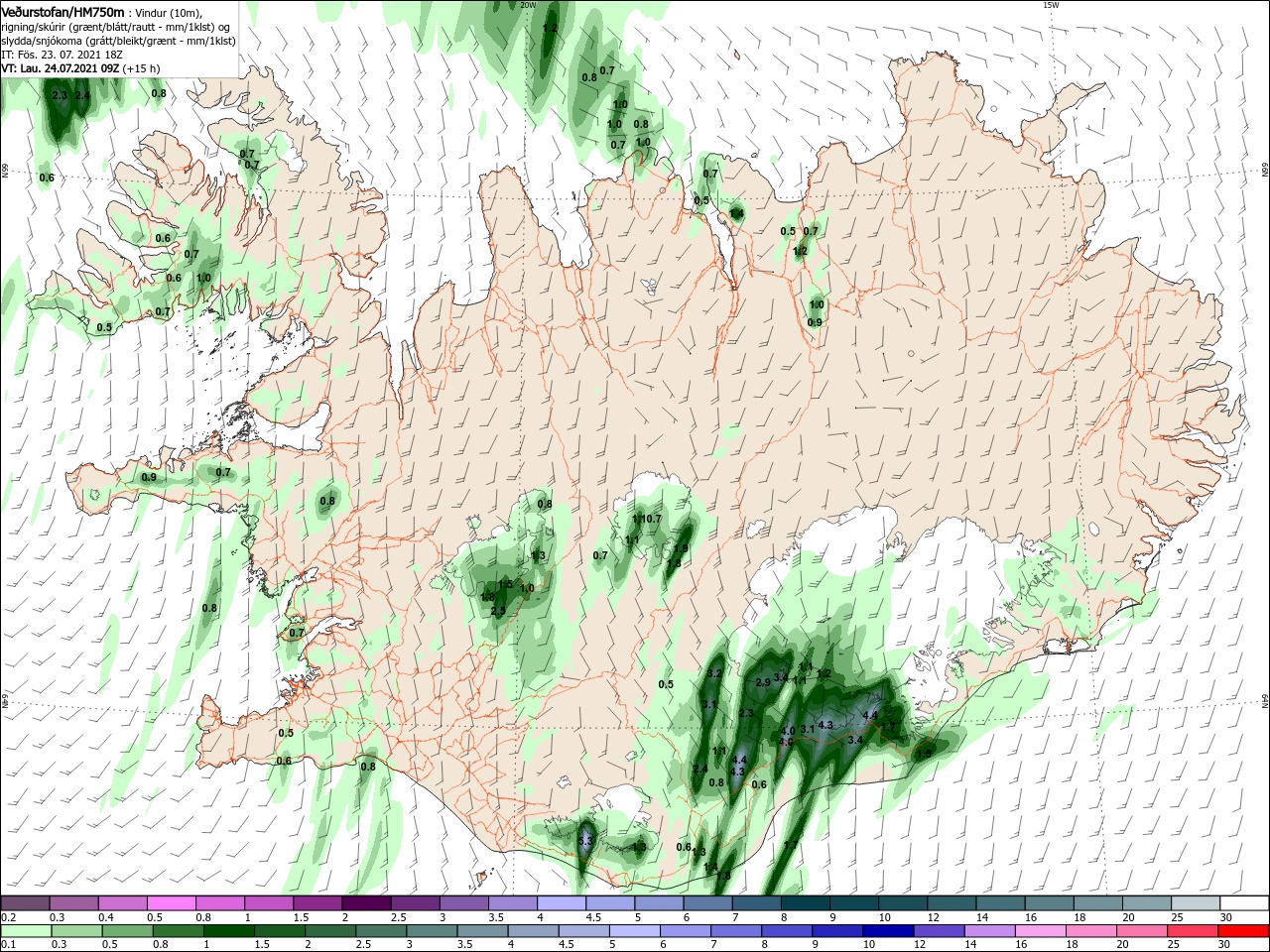Click the 5.3 precipitation value on the south coast

point(584,841)
